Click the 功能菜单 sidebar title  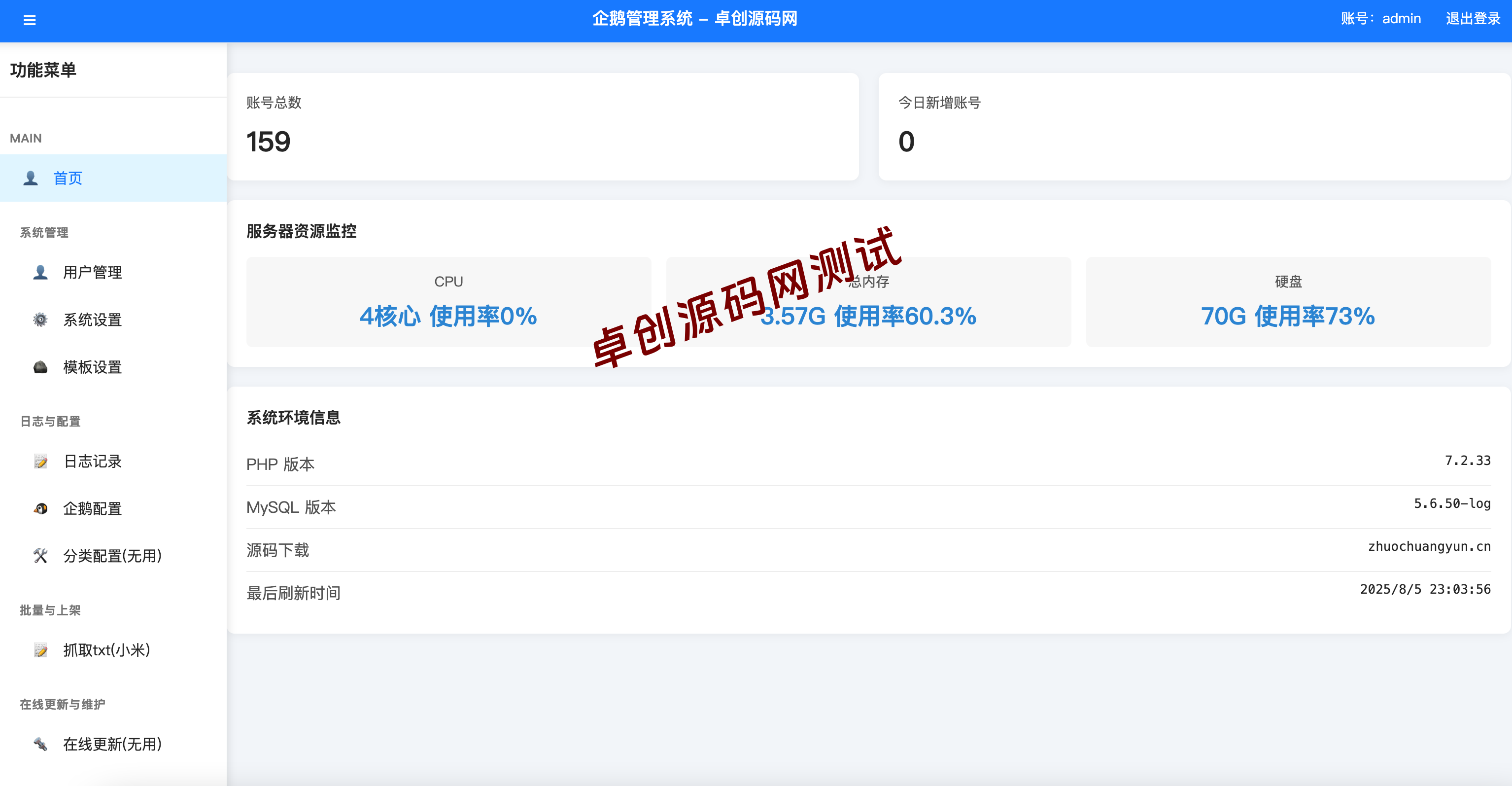coord(43,70)
